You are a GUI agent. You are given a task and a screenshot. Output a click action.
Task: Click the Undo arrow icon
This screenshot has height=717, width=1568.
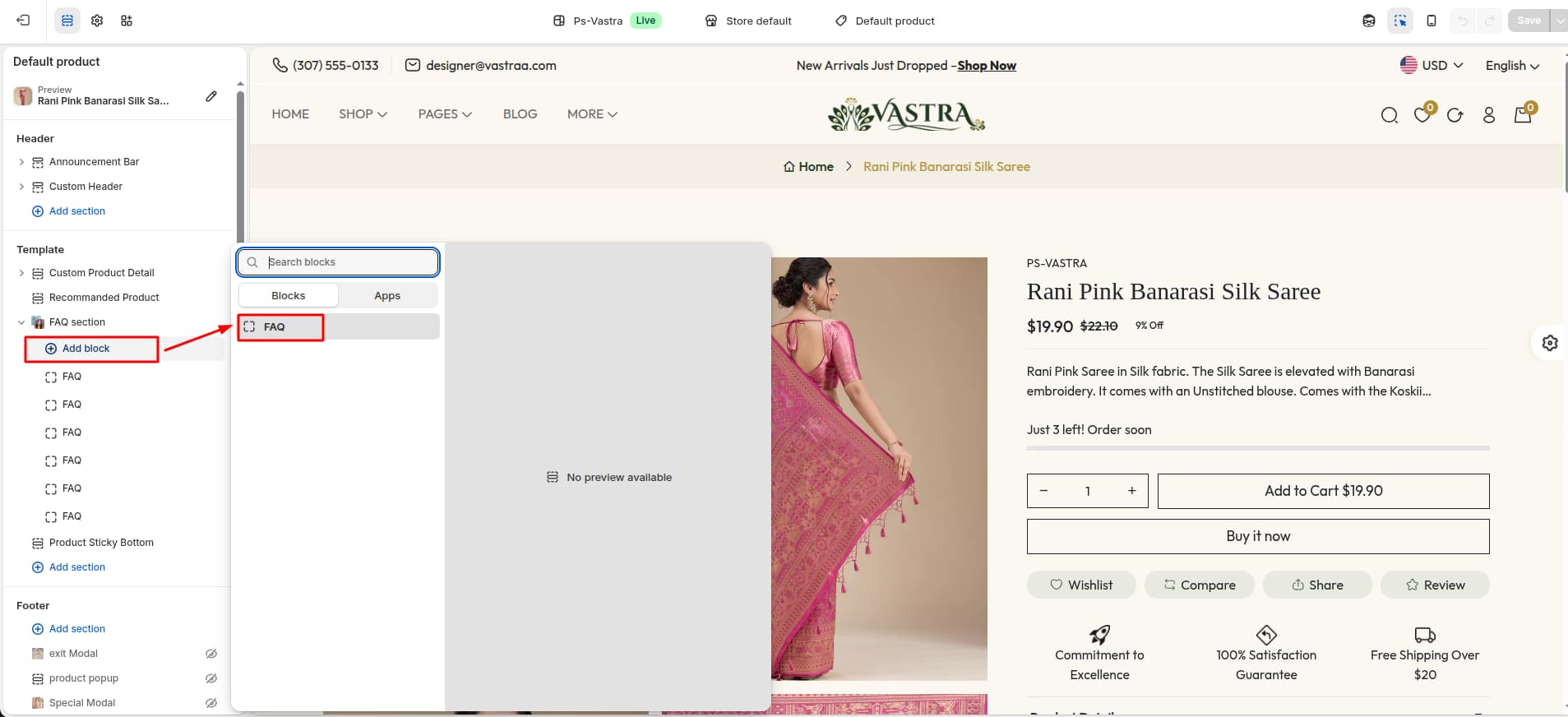tap(1463, 21)
